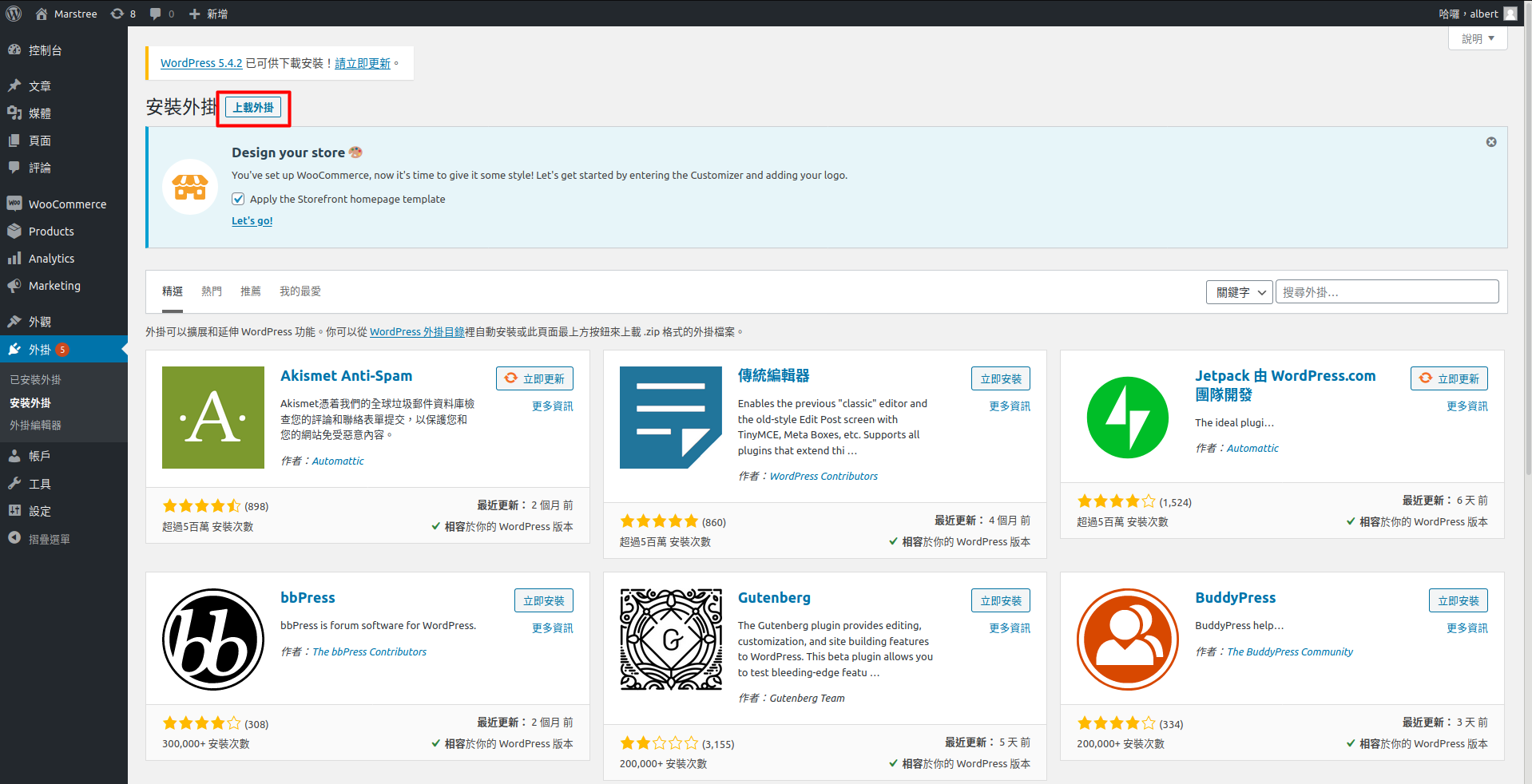
Task: Click the 搜尋外掛 search field
Action: pyautogui.click(x=1387, y=292)
